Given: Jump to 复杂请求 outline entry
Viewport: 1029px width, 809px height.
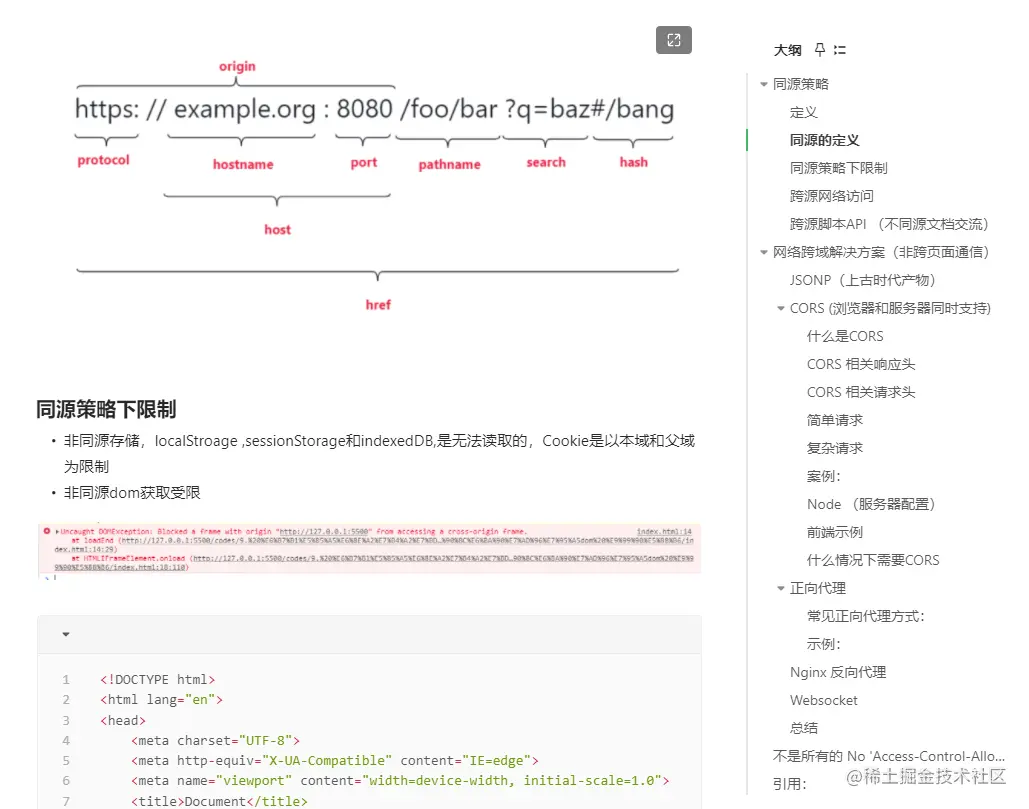Looking at the screenshot, I should pos(835,448).
